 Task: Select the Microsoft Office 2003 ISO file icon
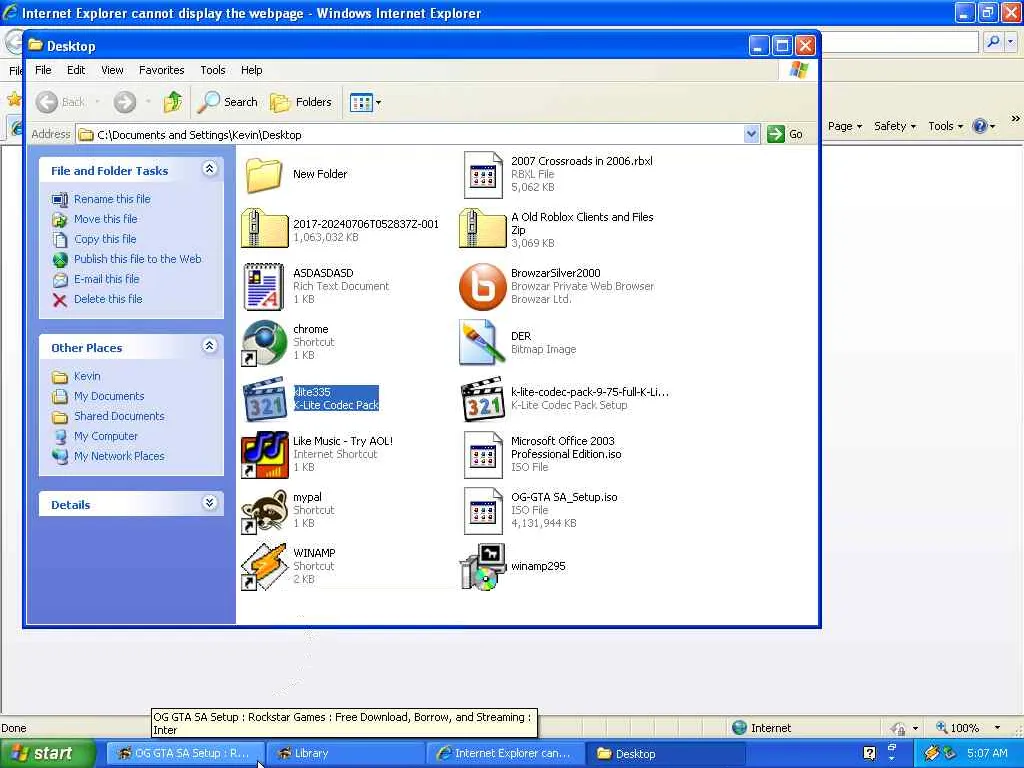tap(483, 455)
